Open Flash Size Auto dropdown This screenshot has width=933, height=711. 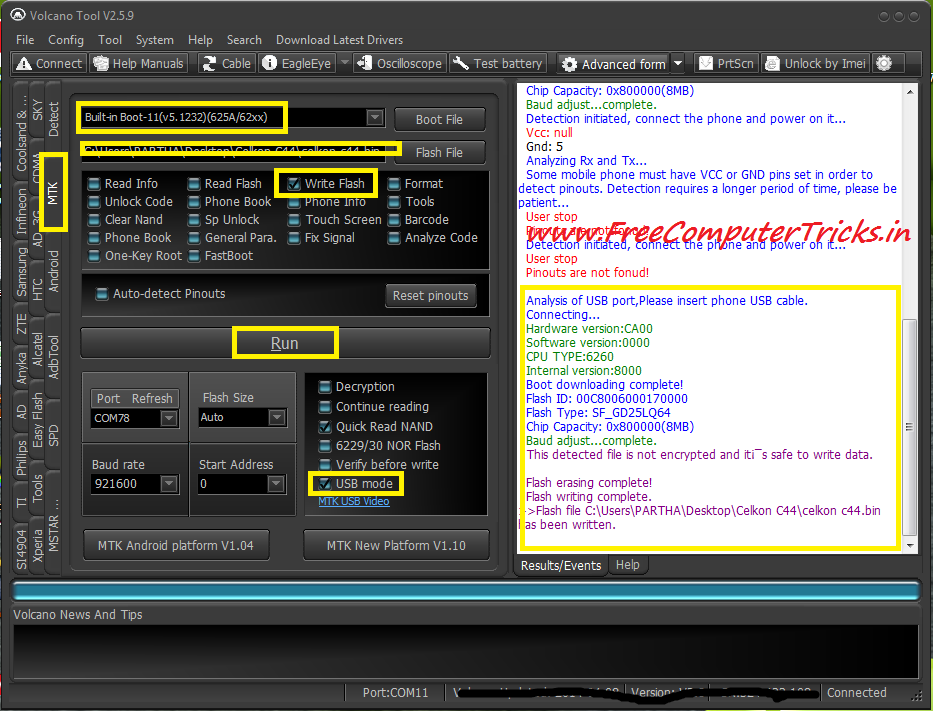tap(277, 418)
